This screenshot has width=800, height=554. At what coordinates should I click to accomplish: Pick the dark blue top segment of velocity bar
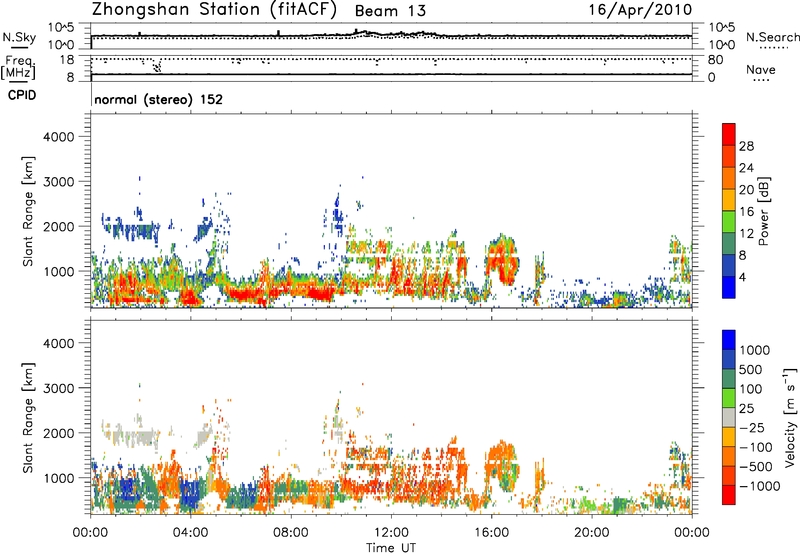(x=729, y=339)
